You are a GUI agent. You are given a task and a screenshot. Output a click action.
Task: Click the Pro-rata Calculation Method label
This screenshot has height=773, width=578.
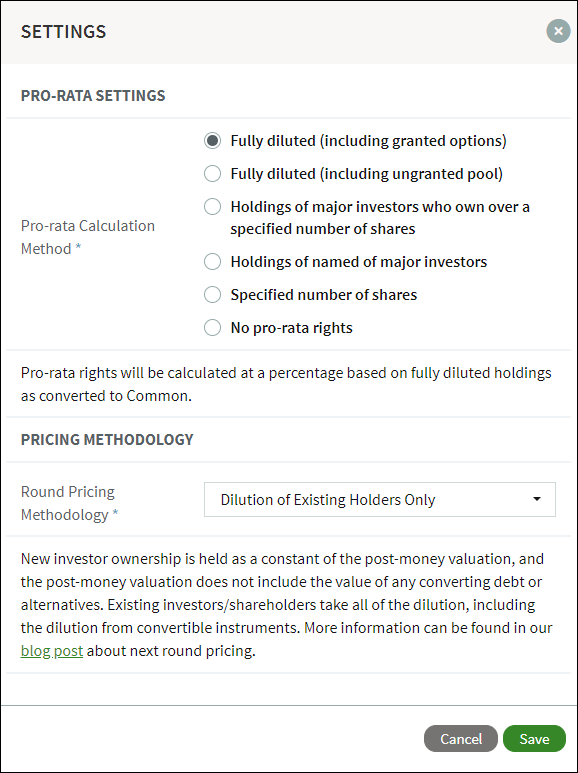pyautogui.click(x=88, y=237)
